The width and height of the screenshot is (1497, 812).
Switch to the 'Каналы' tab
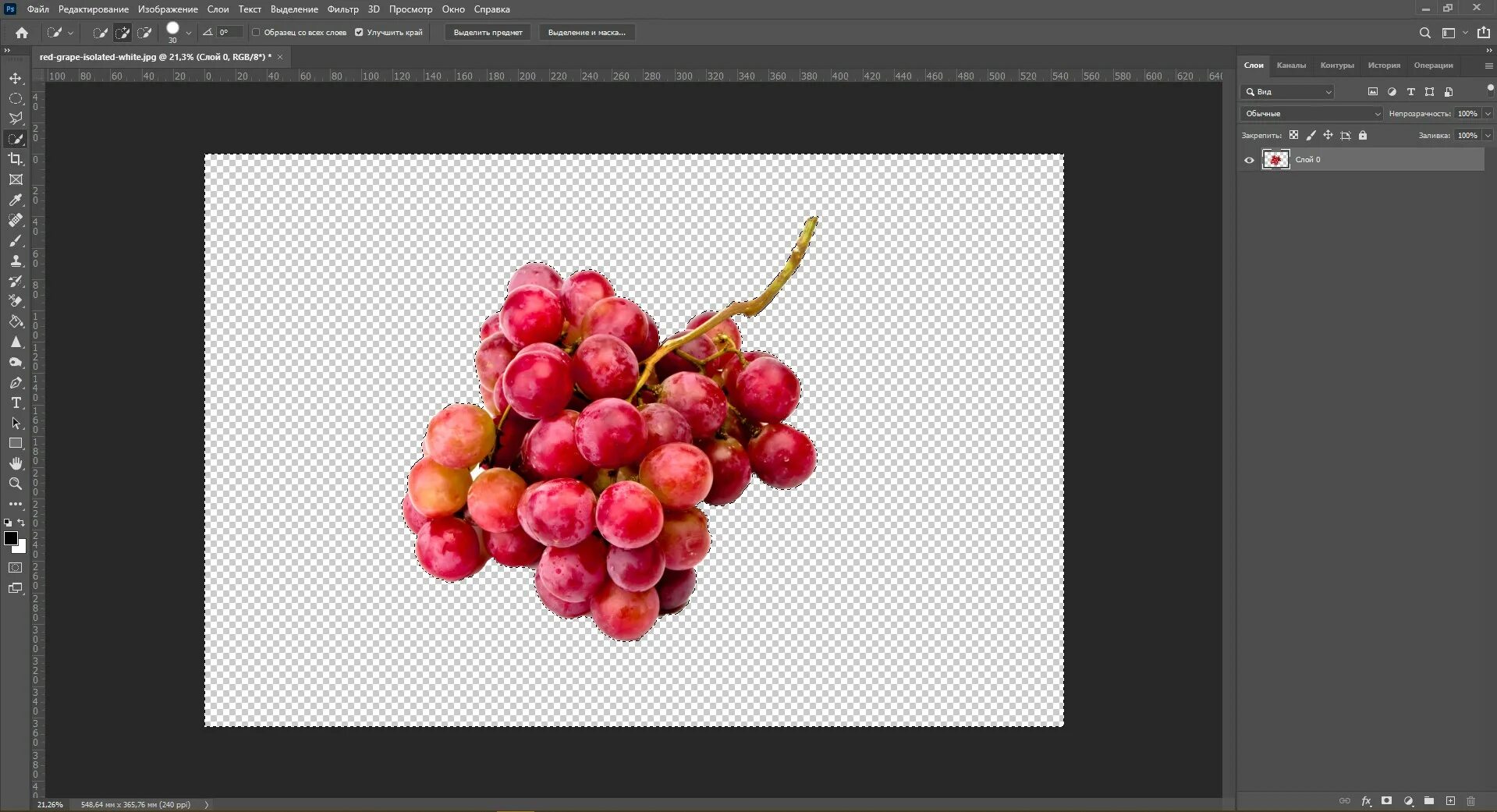click(x=1291, y=66)
